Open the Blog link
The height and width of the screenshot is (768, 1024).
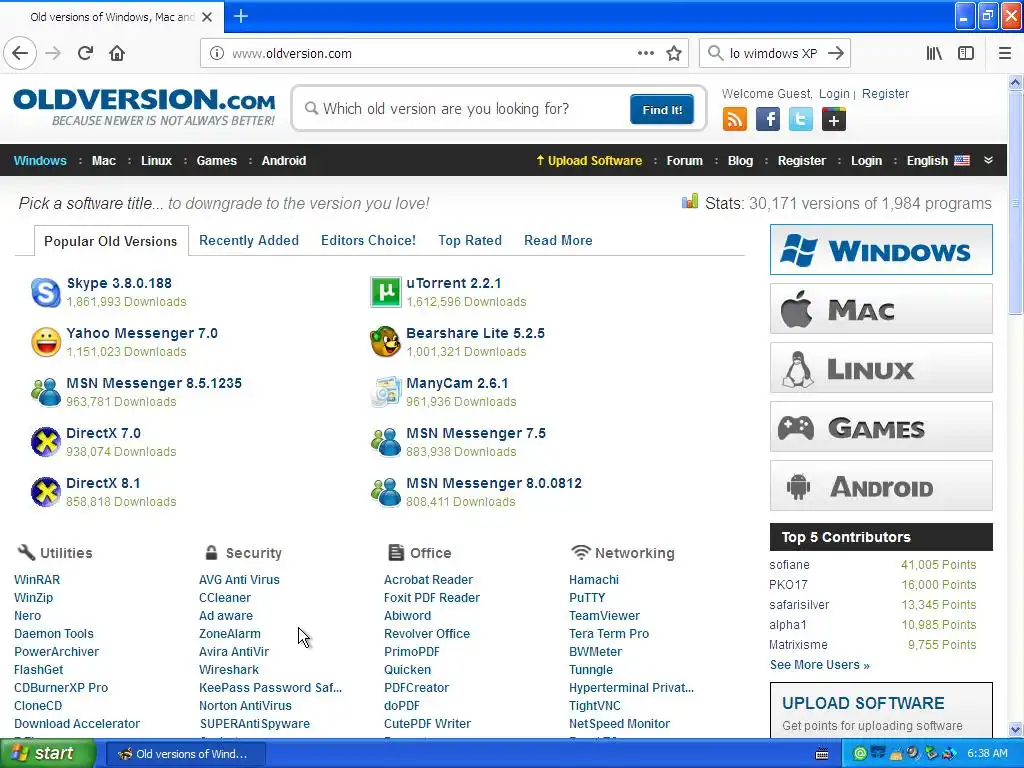[741, 161]
